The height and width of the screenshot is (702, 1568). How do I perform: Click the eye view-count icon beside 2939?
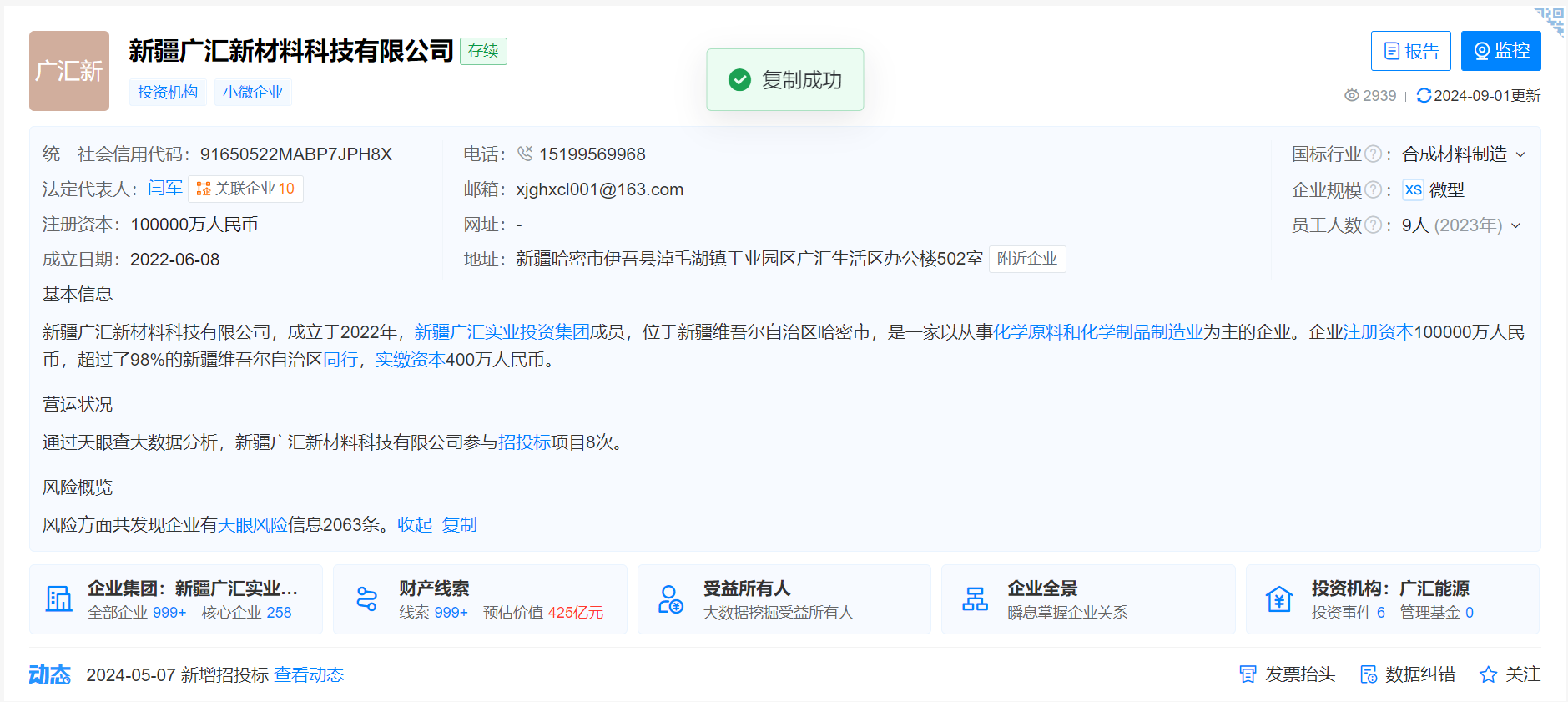(1351, 96)
